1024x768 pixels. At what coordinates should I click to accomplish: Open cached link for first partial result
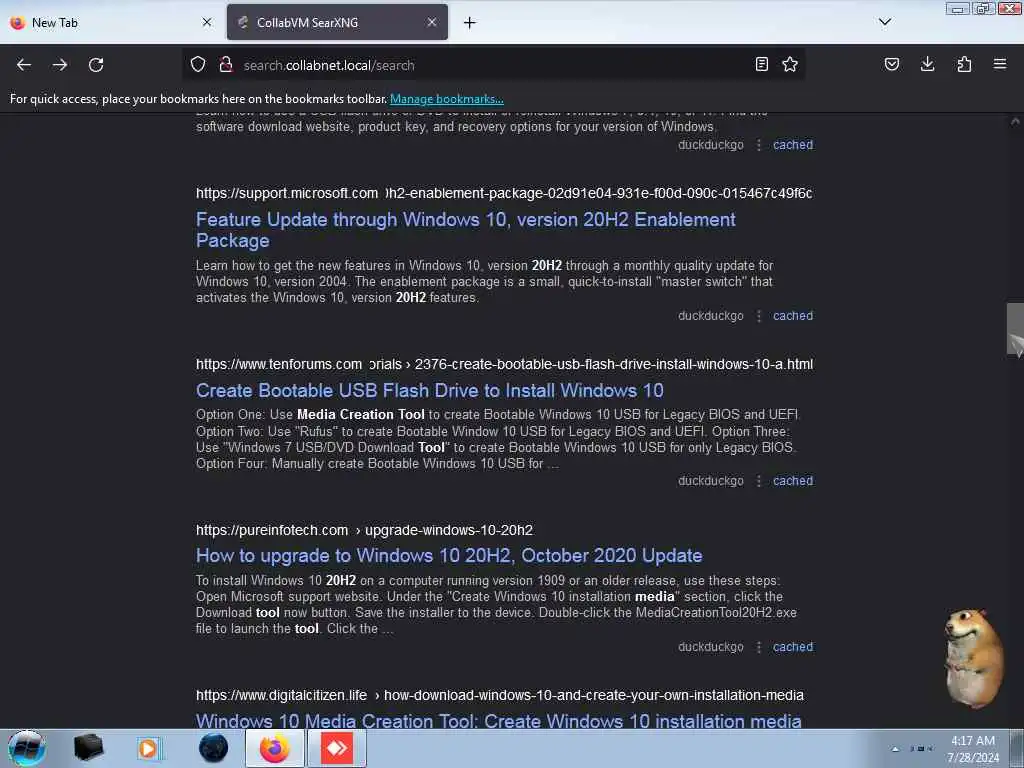point(793,145)
